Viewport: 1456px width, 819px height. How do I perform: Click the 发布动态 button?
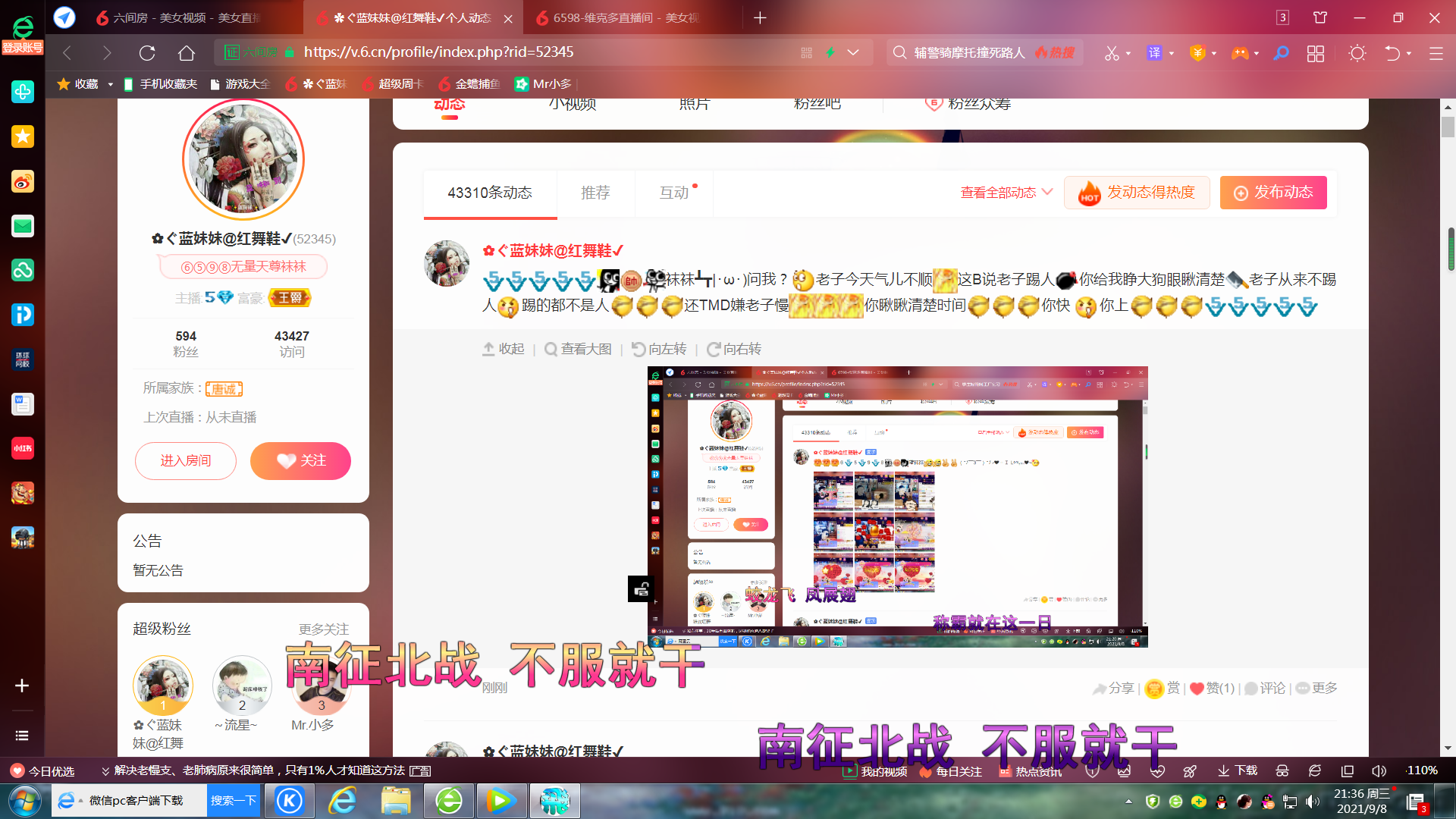(1273, 193)
